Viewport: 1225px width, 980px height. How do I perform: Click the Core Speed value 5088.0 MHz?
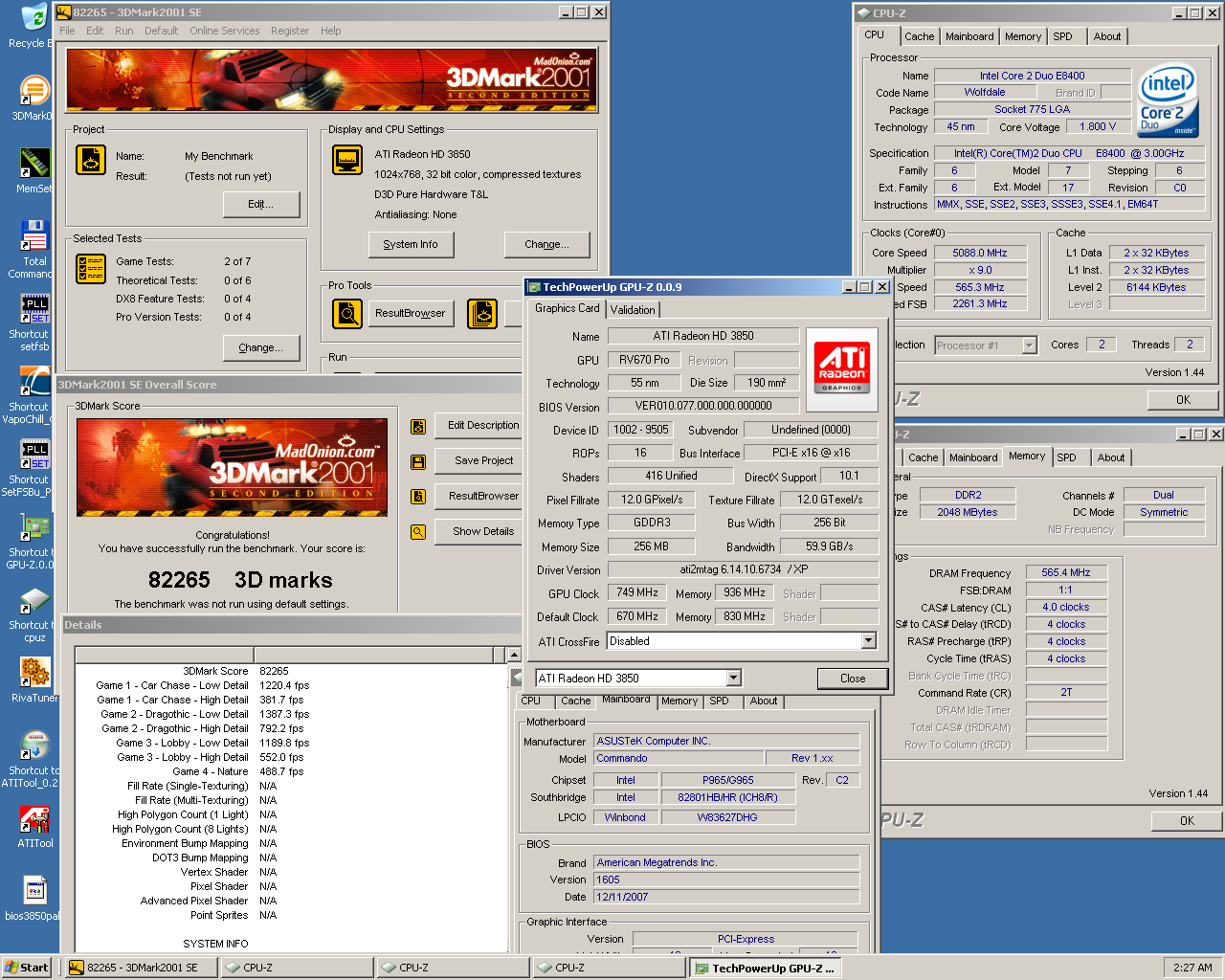[x=979, y=253]
